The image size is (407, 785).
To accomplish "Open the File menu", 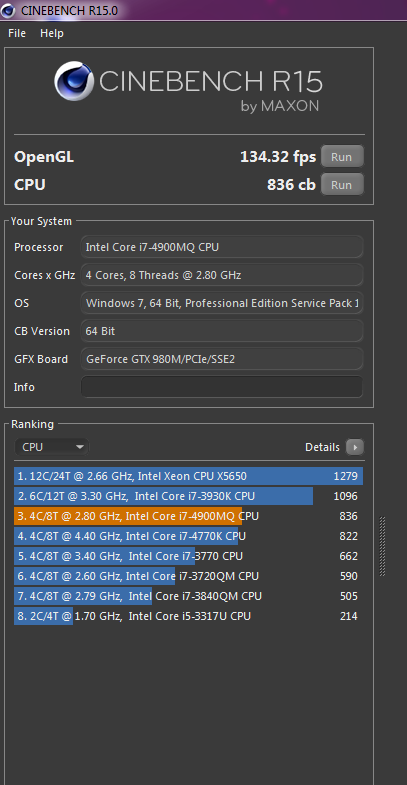I will point(17,33).
